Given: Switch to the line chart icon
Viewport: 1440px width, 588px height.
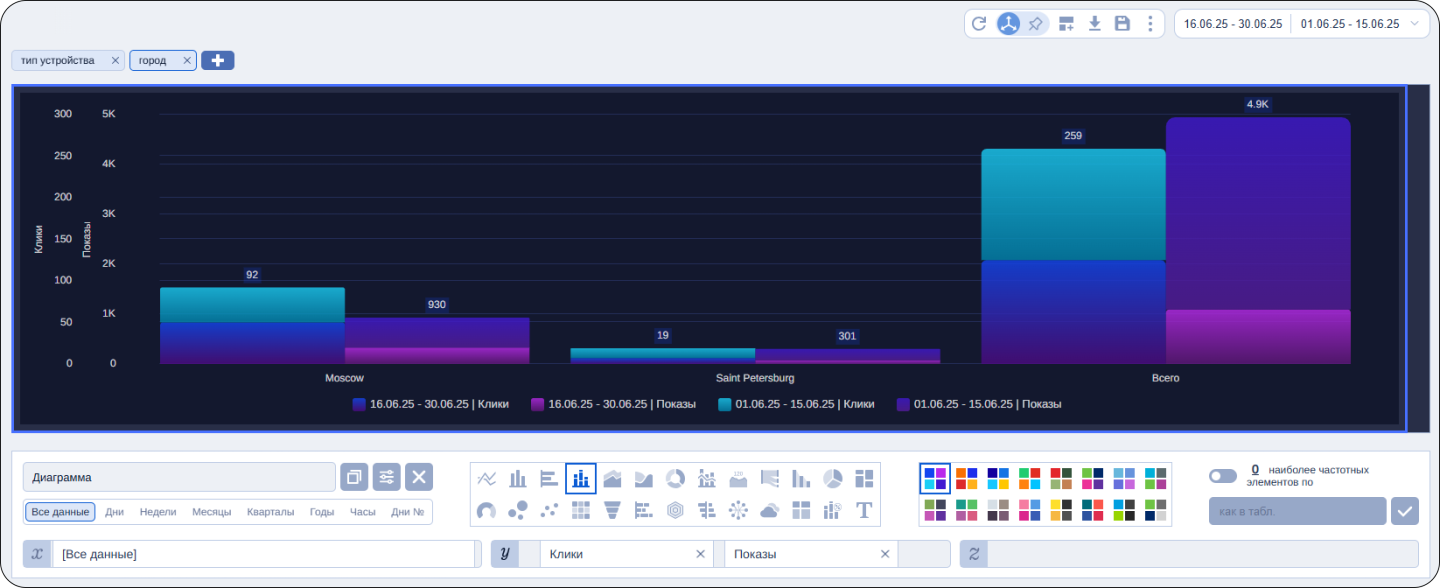Looking at the screenshot, I should tap(487, 479).
